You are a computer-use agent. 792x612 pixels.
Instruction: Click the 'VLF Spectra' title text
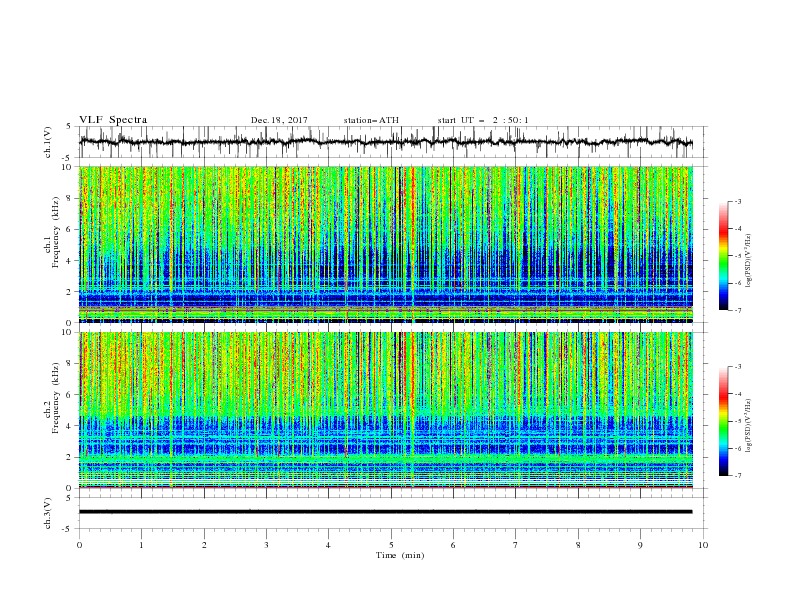[x=113, y=120]
